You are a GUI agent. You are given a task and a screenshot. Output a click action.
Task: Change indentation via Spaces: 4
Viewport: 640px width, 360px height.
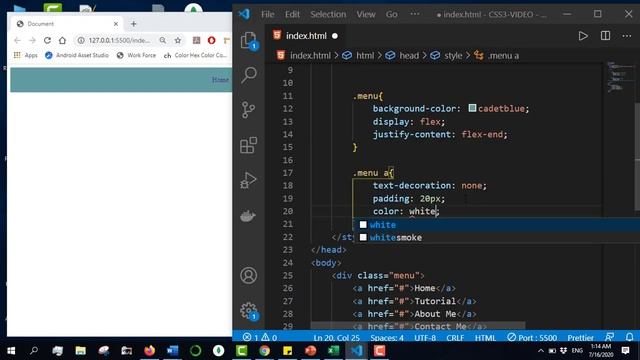pos(387,338)
